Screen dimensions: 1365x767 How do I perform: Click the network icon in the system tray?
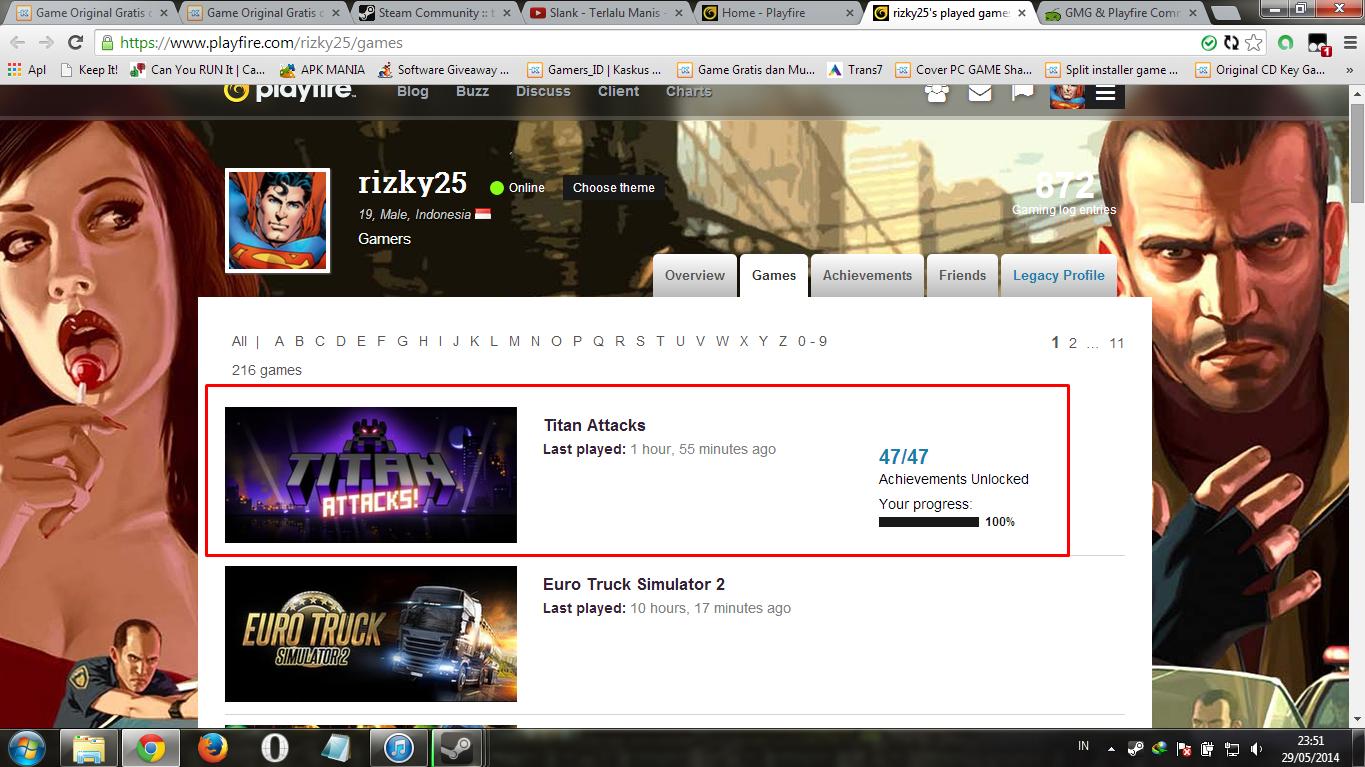tap(1232, 748)
